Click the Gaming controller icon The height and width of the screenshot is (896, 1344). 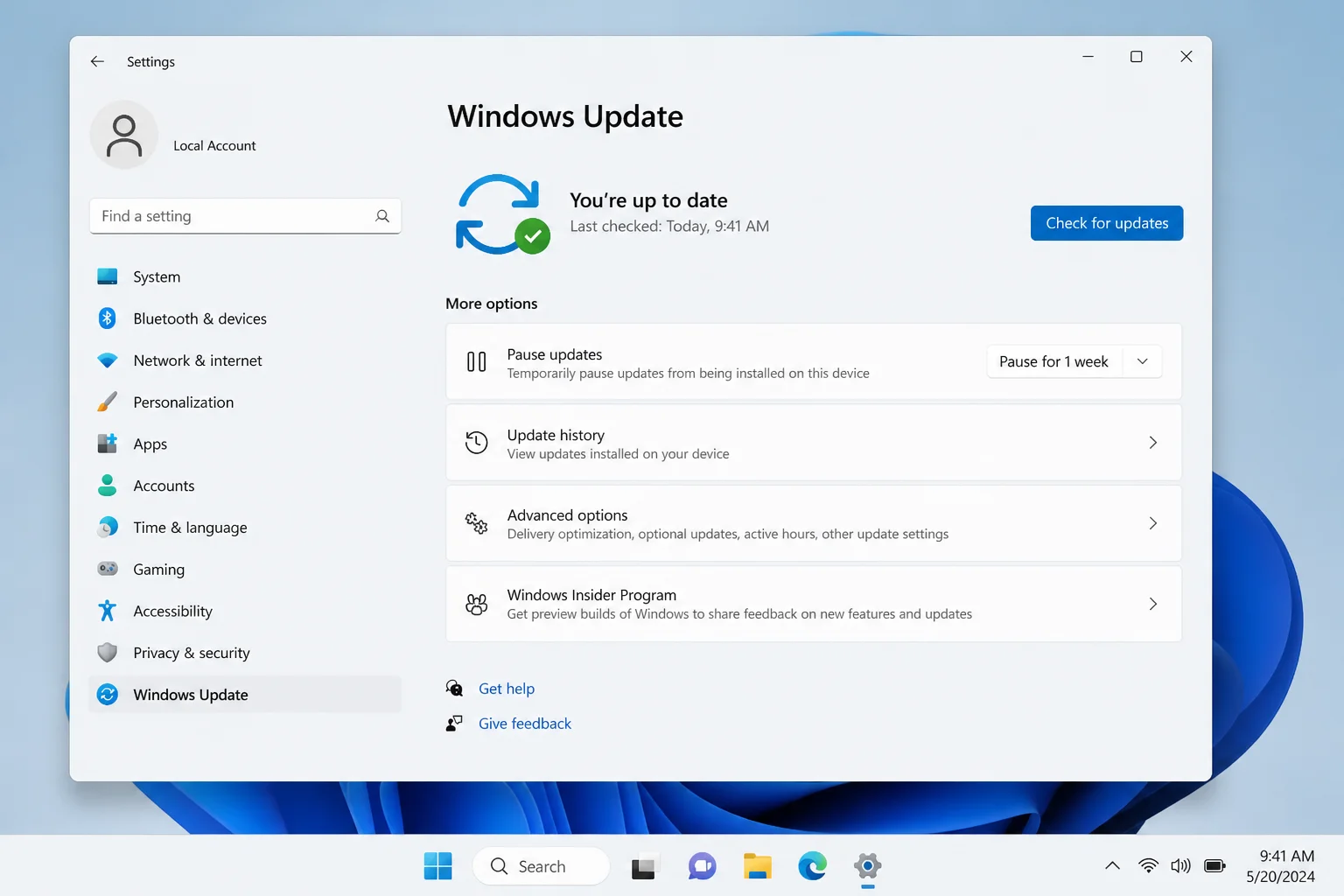108,569
